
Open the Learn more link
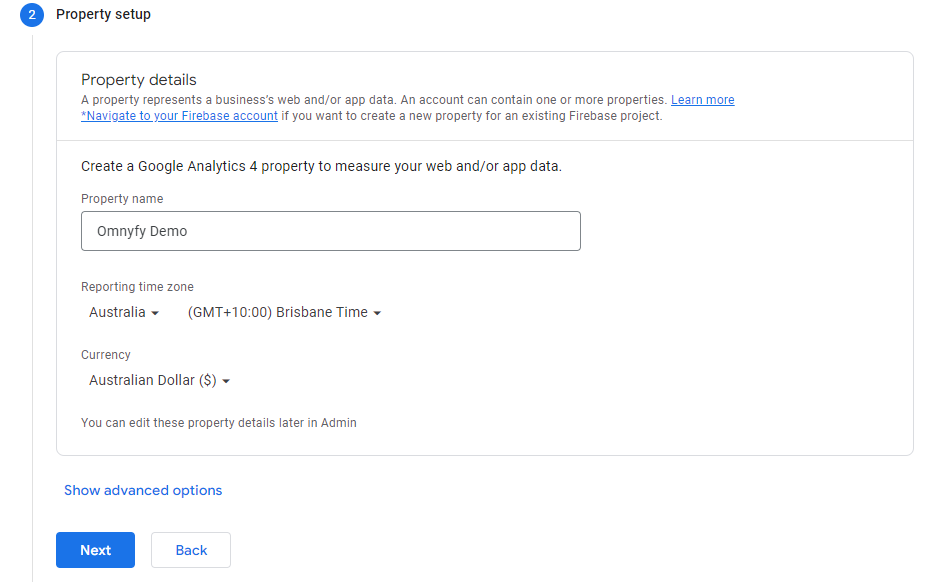pyautogui.click(x=702, y=100)
